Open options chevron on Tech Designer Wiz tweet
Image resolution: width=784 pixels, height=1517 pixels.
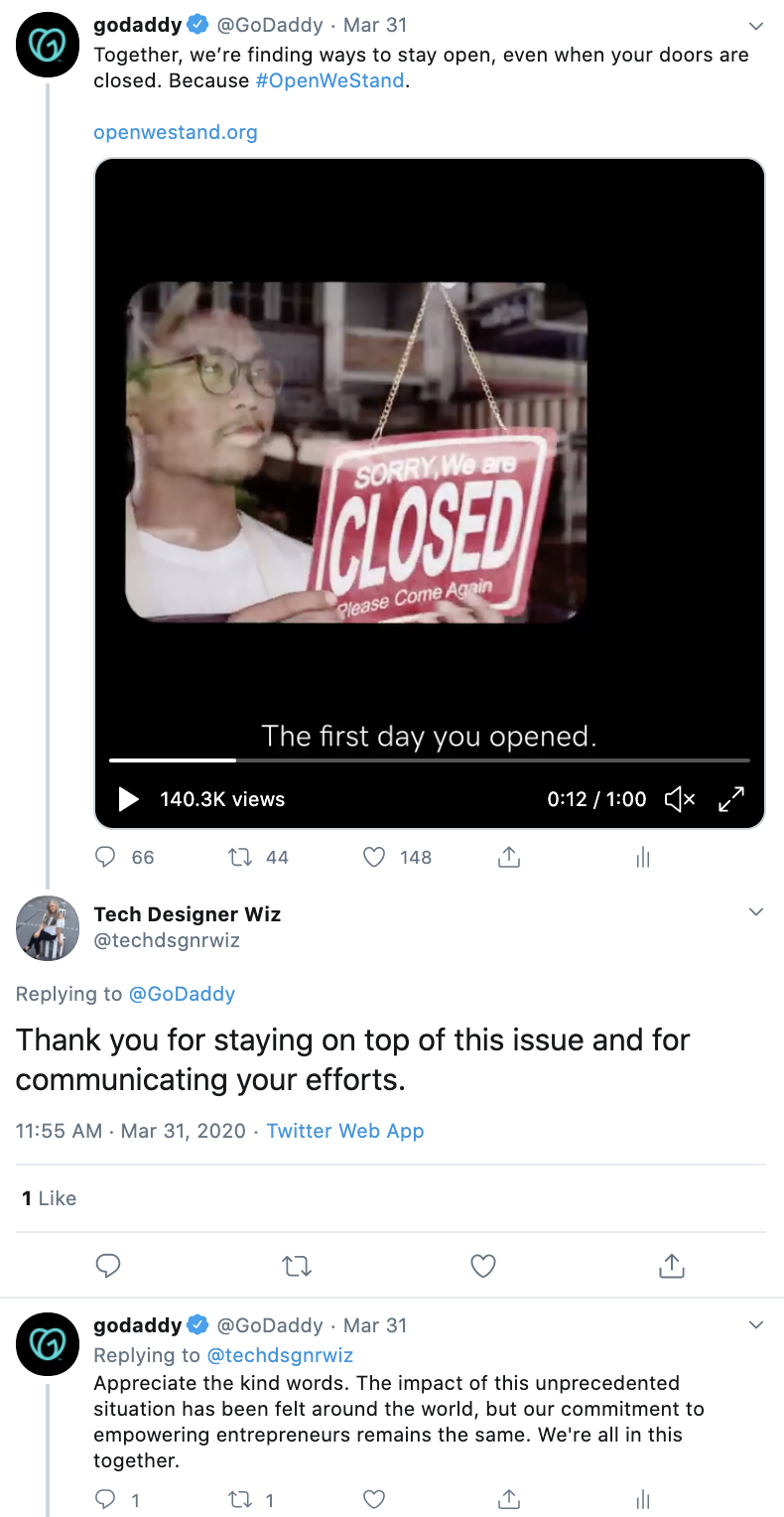pyautogui.click(x=756, y=911)
